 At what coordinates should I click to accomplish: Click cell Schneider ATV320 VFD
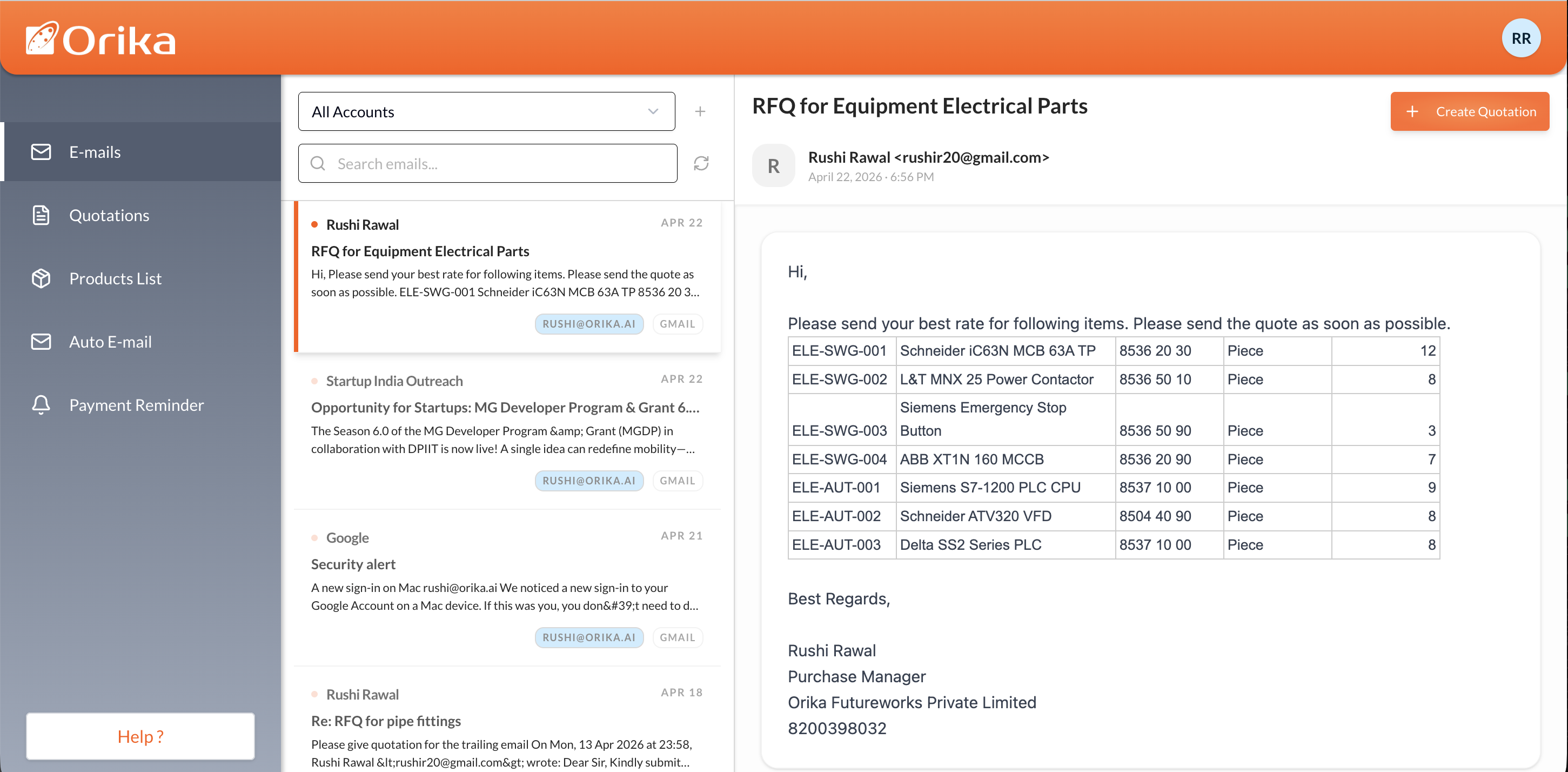(x=1005, y=516)
